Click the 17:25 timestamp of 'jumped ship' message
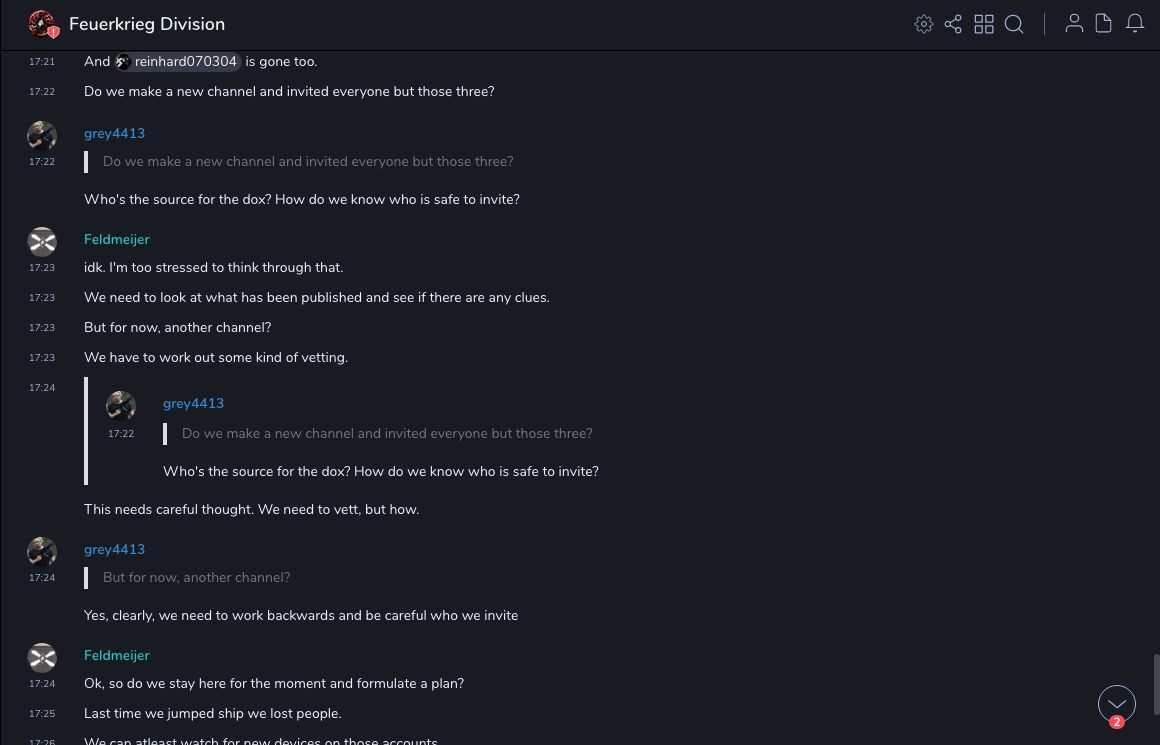The width and height of the screenshot is (1160, 745). 42,714
